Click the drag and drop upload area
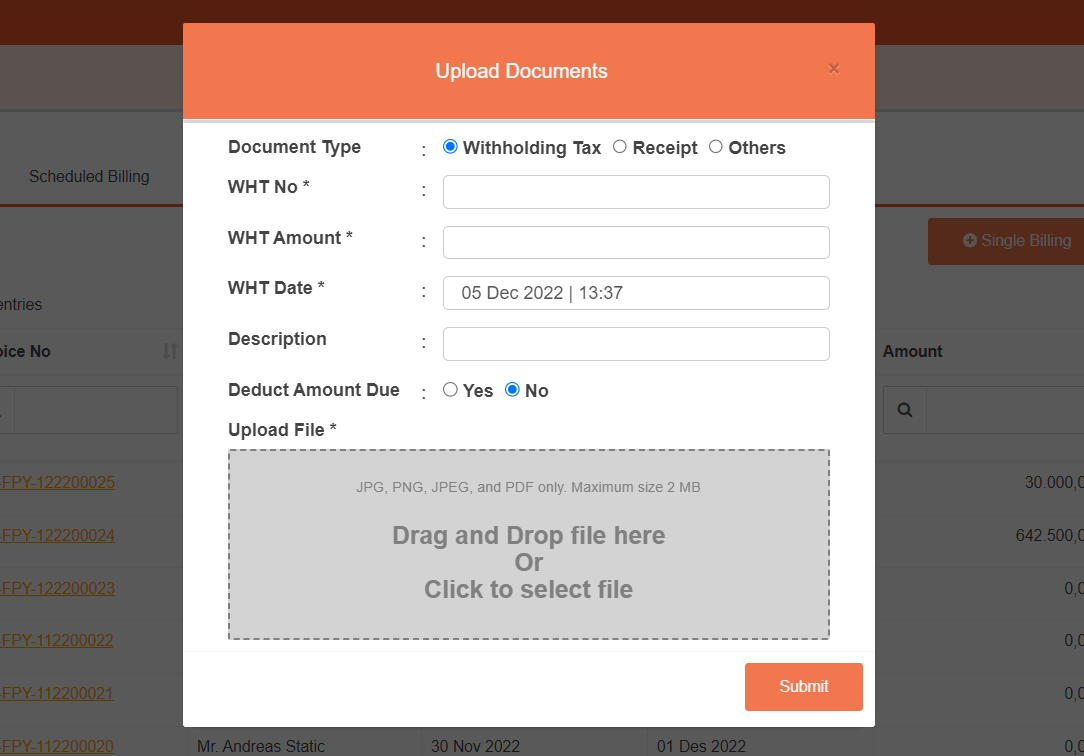This screenshot has width=1084, height=756. 528,545
